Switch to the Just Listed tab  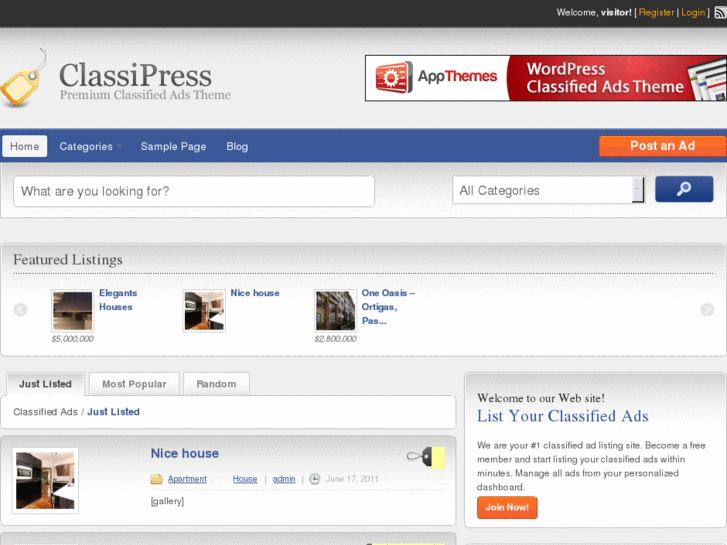point(45,384)
